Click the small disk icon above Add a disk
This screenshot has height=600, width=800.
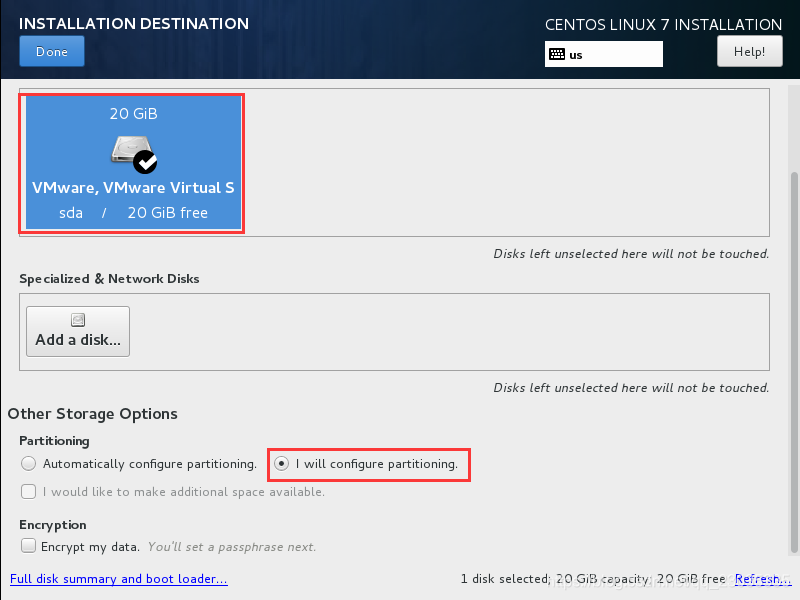78,320
